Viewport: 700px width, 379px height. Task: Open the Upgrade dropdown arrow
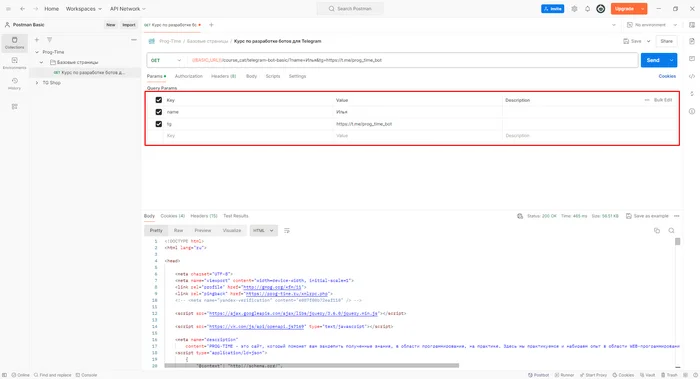(x=642, y=8)
